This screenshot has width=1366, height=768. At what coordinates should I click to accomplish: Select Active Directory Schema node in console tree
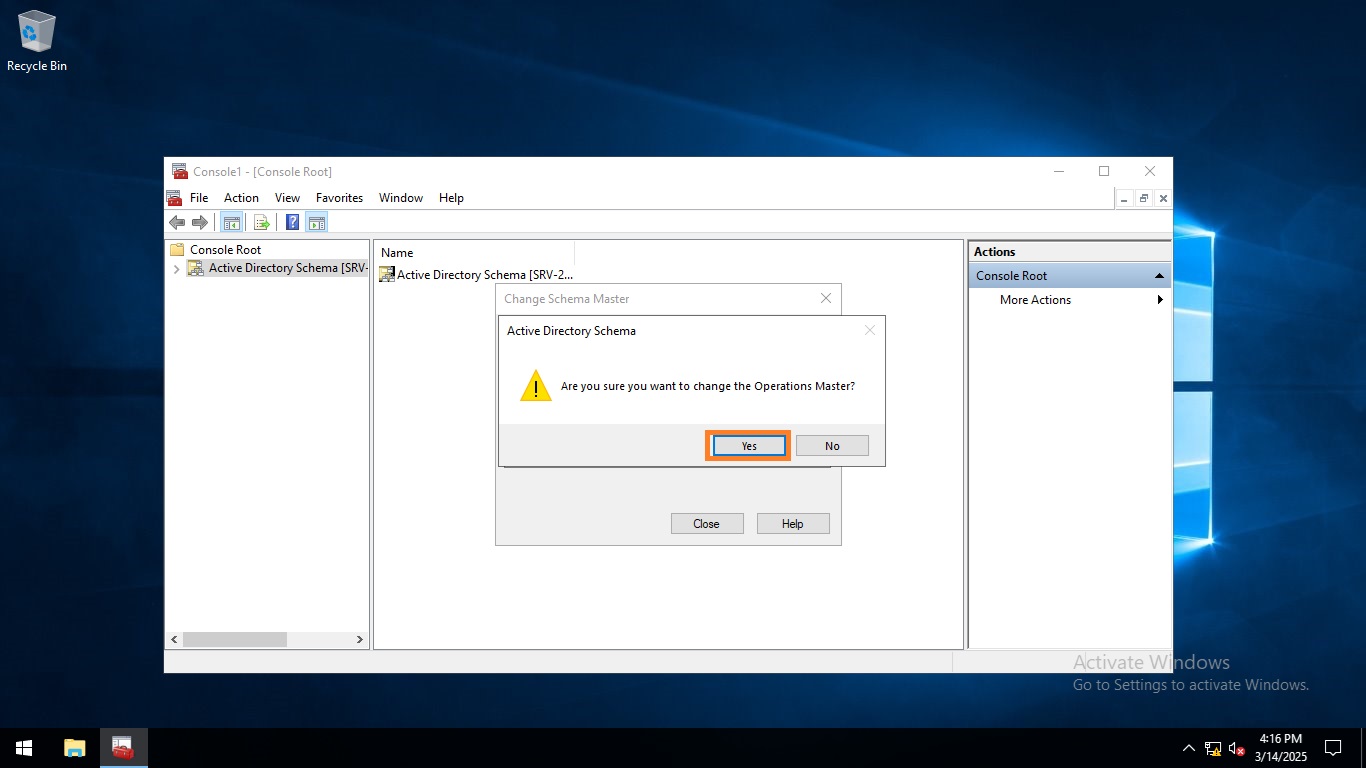click(x=288, y=268)
